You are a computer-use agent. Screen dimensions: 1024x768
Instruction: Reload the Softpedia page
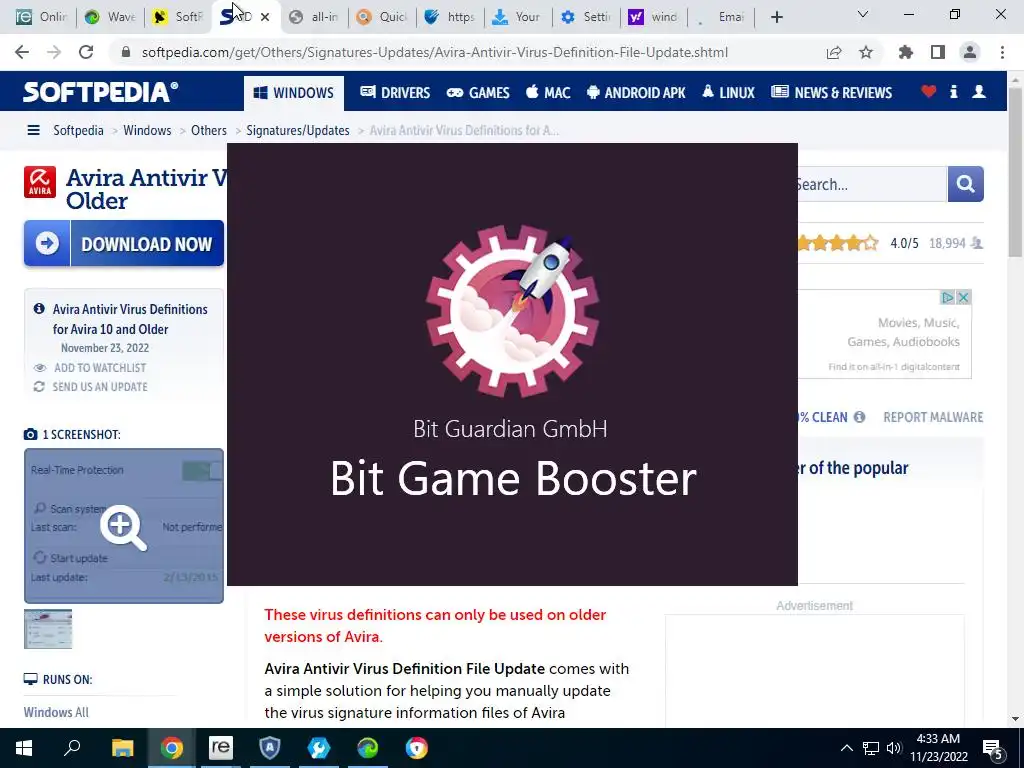coord(86,52)
